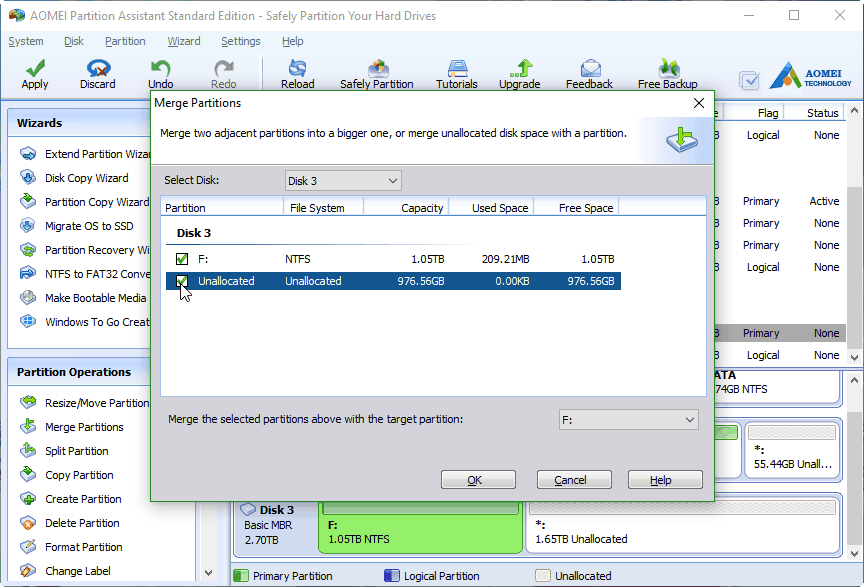Open the Disk menu
The image size is (864, 587).
click(74, 41)
